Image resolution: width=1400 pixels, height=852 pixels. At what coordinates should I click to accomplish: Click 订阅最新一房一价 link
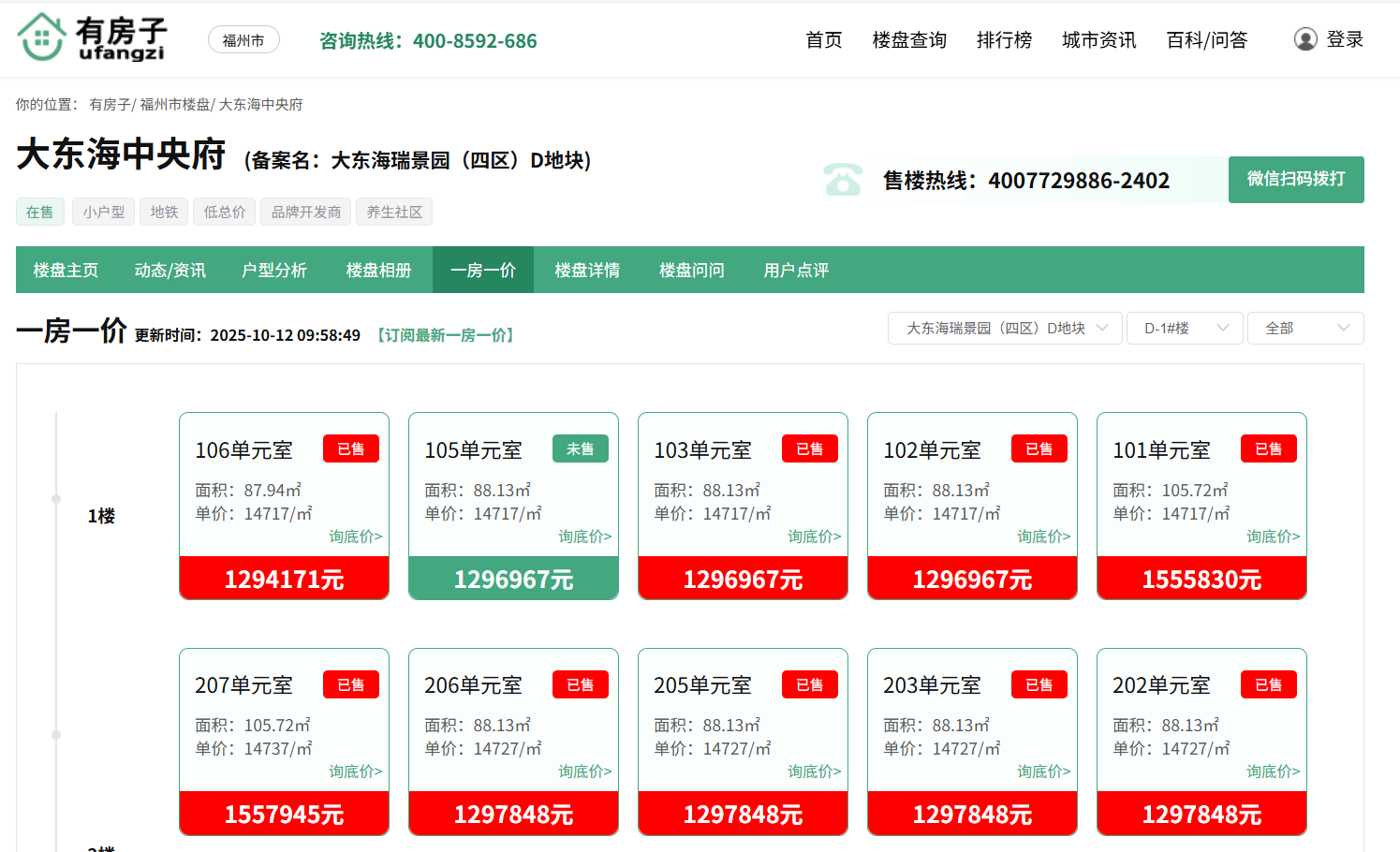click(x=446, y=335)
